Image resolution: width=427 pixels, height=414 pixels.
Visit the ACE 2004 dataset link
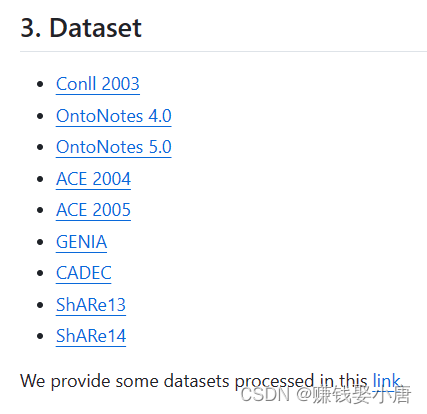[93, 179]
